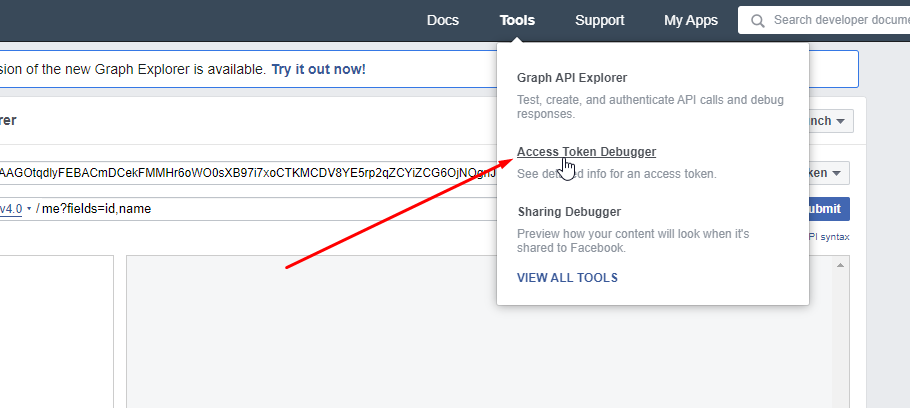Image resolution: width=910 pixels, height=408 pixels.
Task: Open the API version v4.0 dropdown
Action: pyautogui.click(x=15, y=208)
